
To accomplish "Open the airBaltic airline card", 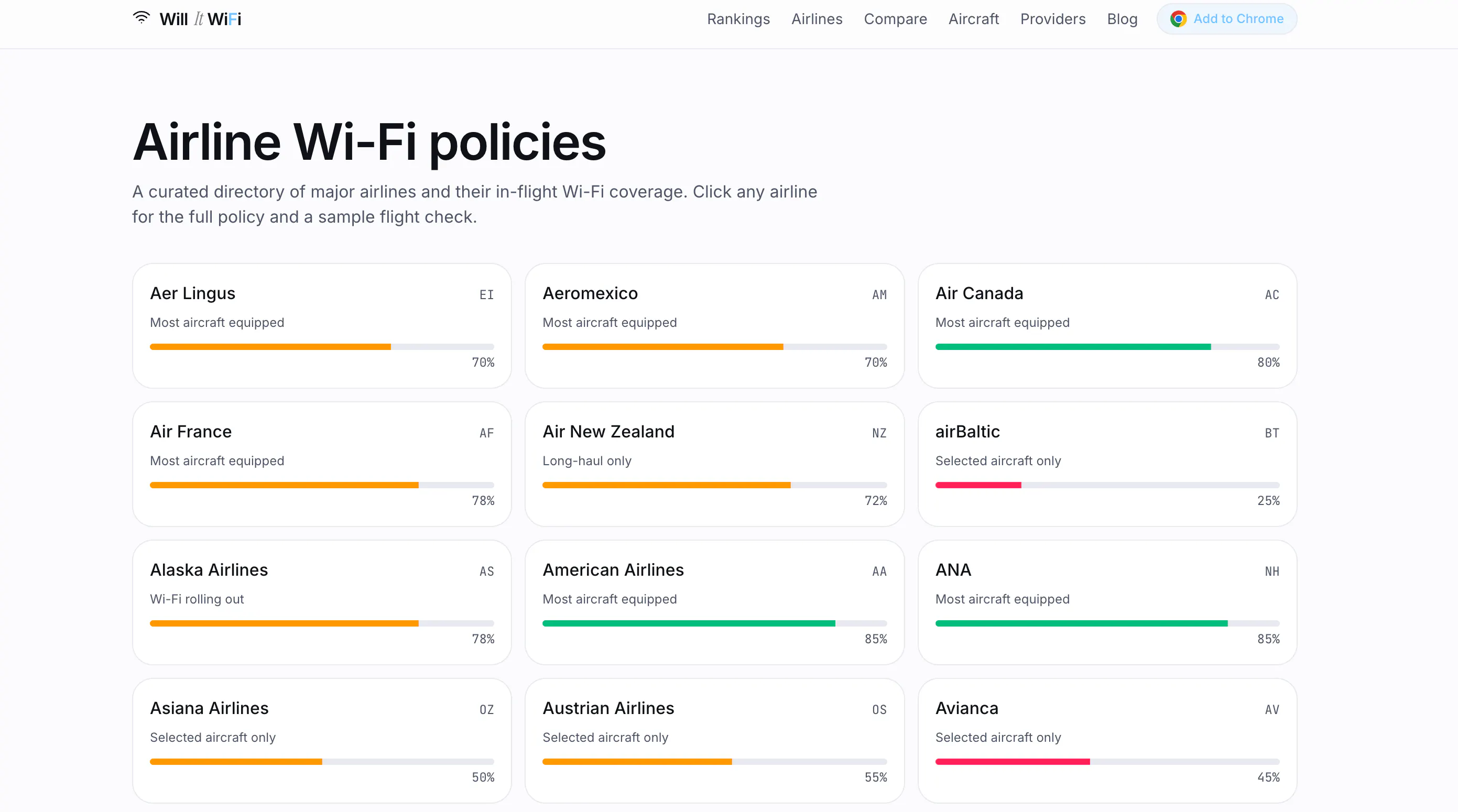I will 1107,464.
